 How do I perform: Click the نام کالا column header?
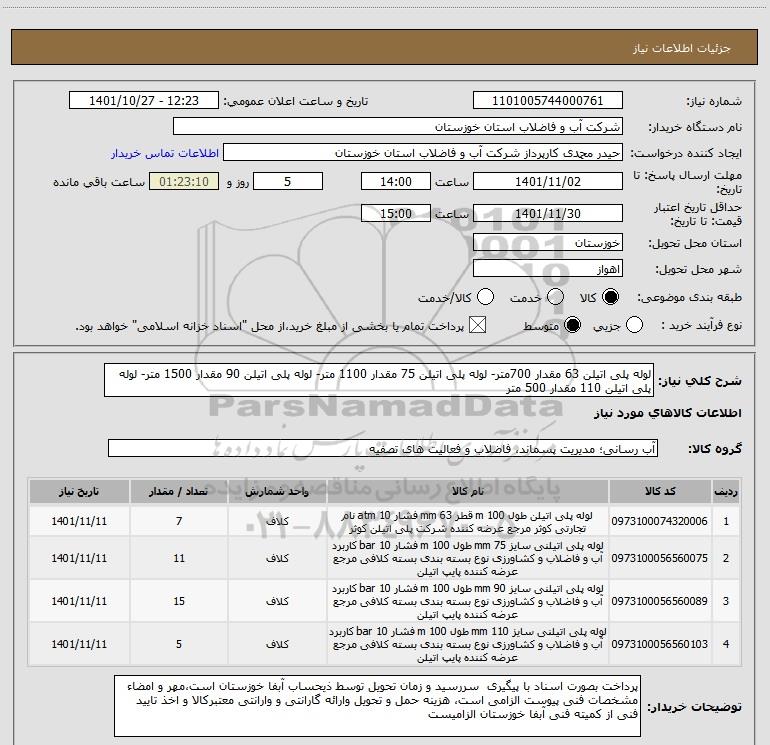(468, 492)
